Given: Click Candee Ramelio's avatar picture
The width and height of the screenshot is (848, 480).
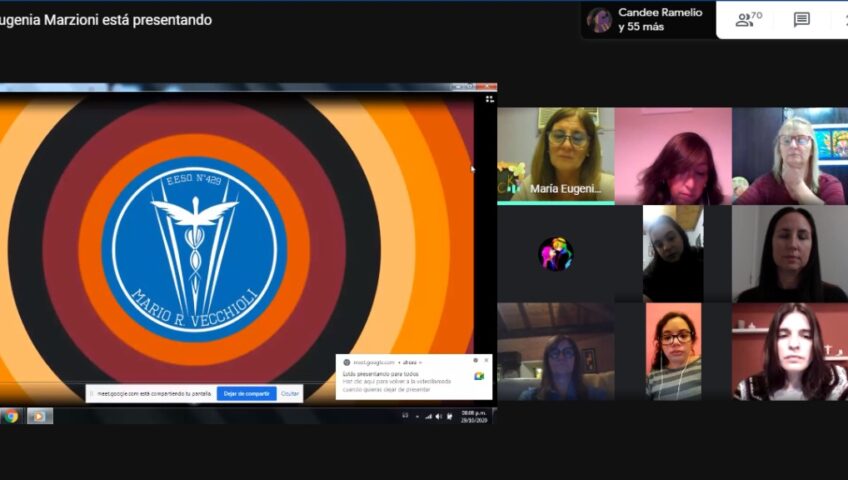Looking at the screenshot, I should (x=599, y=20).
